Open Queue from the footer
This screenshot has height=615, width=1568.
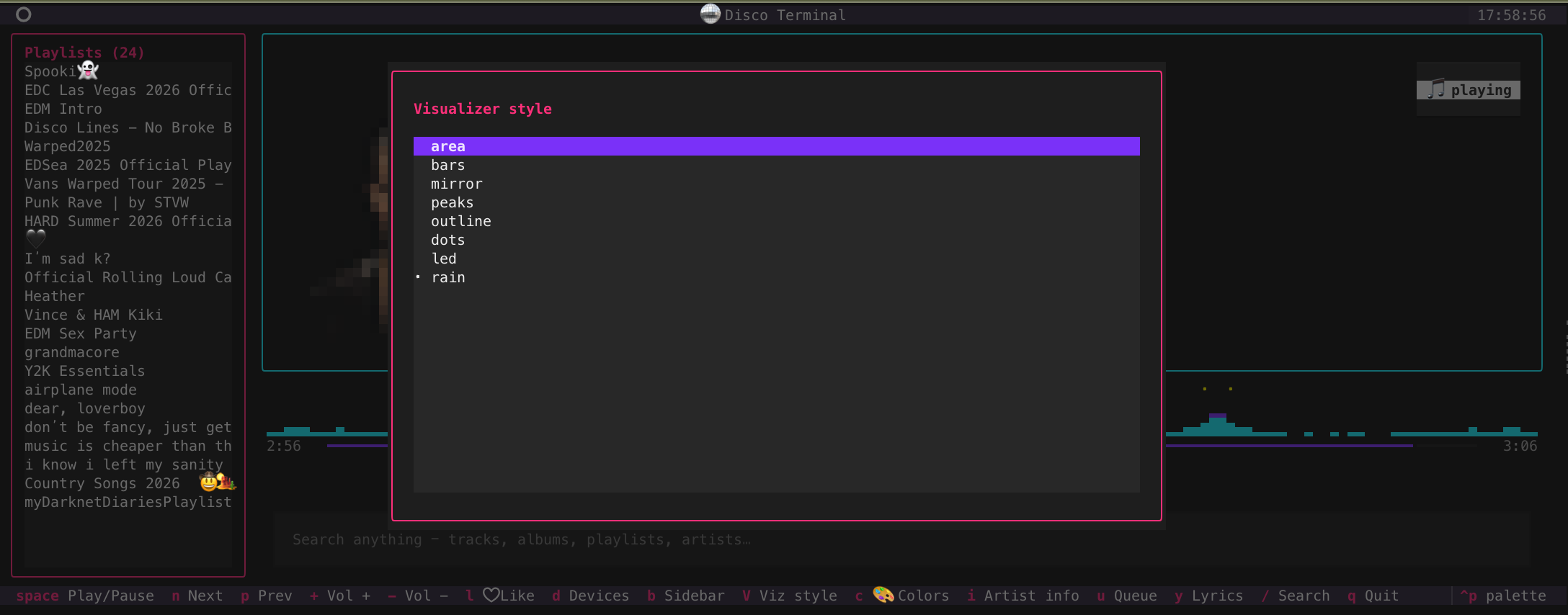click(x=1127, y=596)
